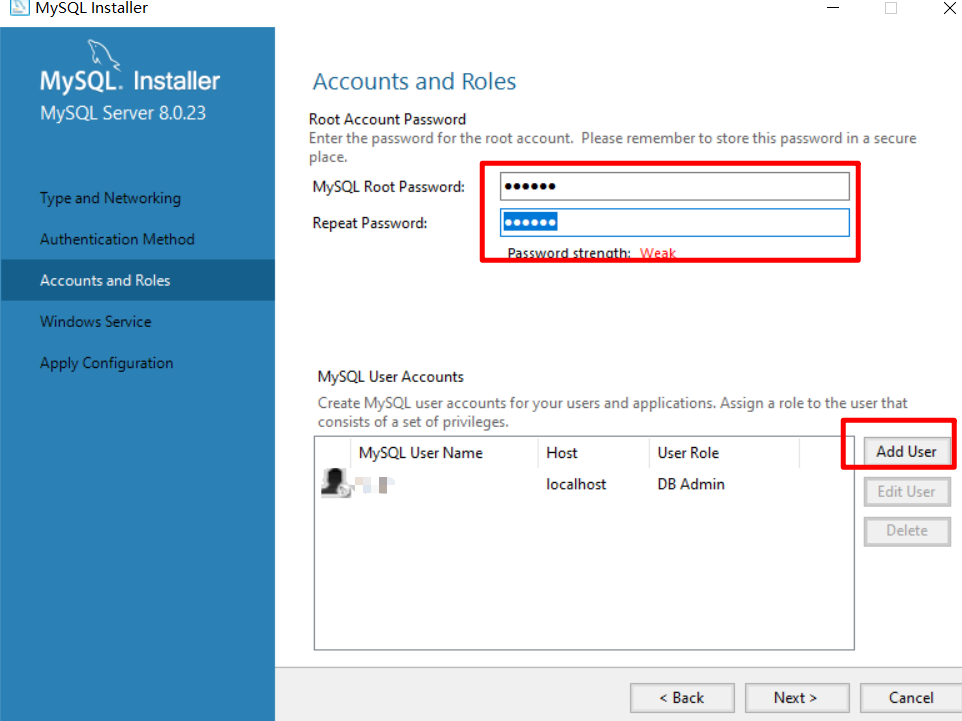
Task: Focus the Repeat Password field
Action: (x=675, y=223)
